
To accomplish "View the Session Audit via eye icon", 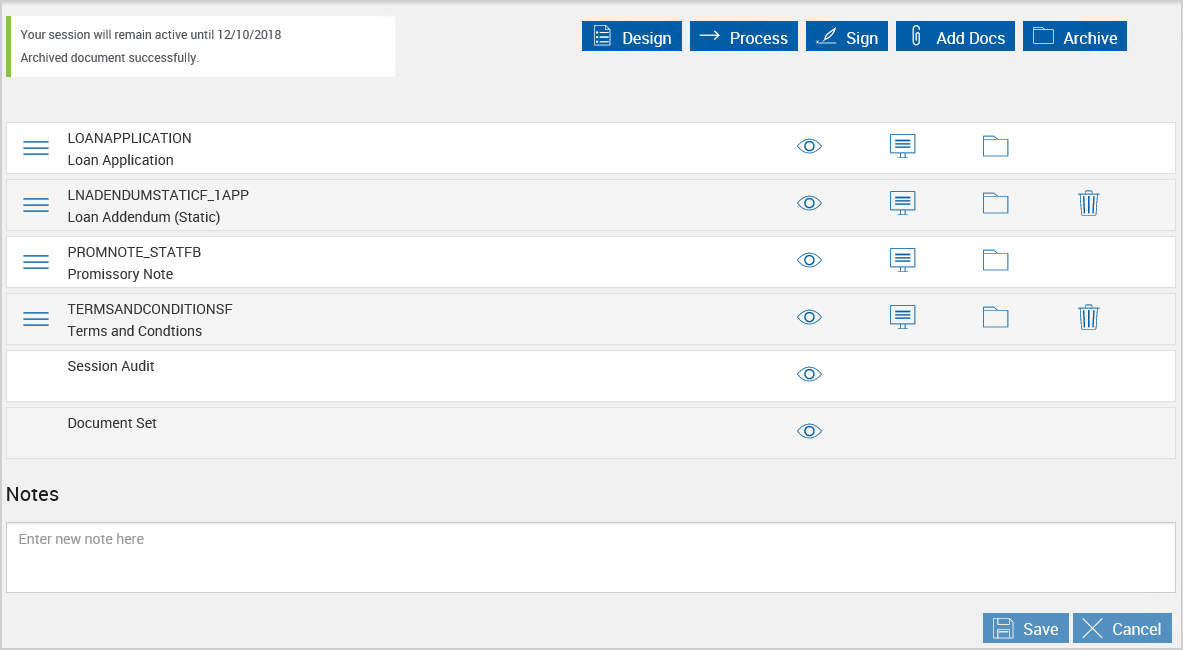I will 809,374.
